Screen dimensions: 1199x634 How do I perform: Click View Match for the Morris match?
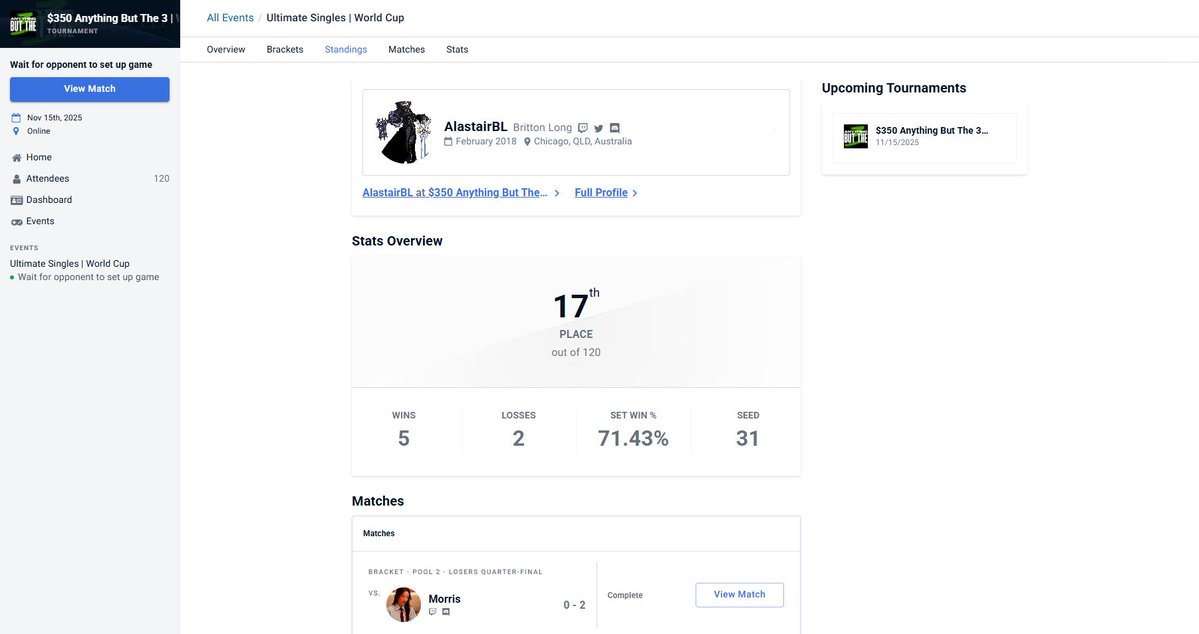tap(739, 595)
